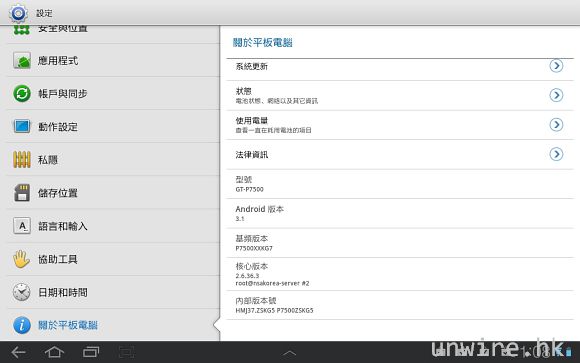Tap the Settings gear icon in title bar

coord(18,13)
